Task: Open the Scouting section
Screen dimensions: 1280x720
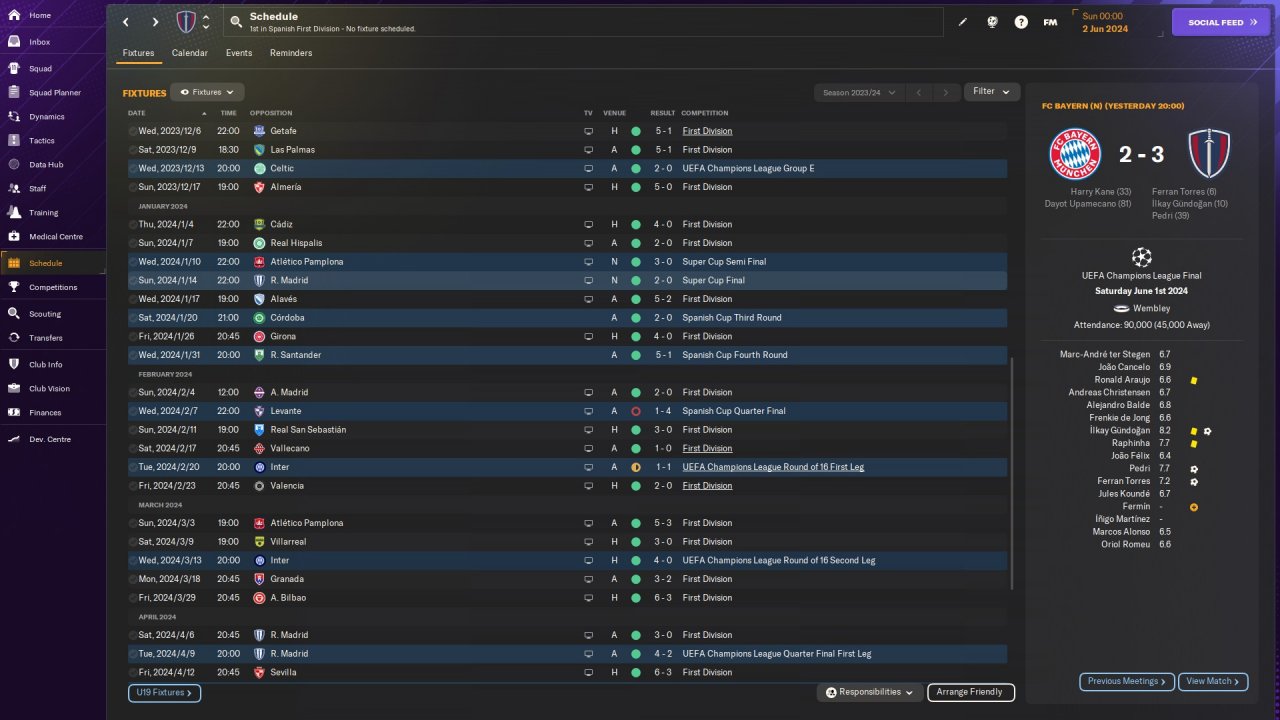Action: (x=45, y=314)
